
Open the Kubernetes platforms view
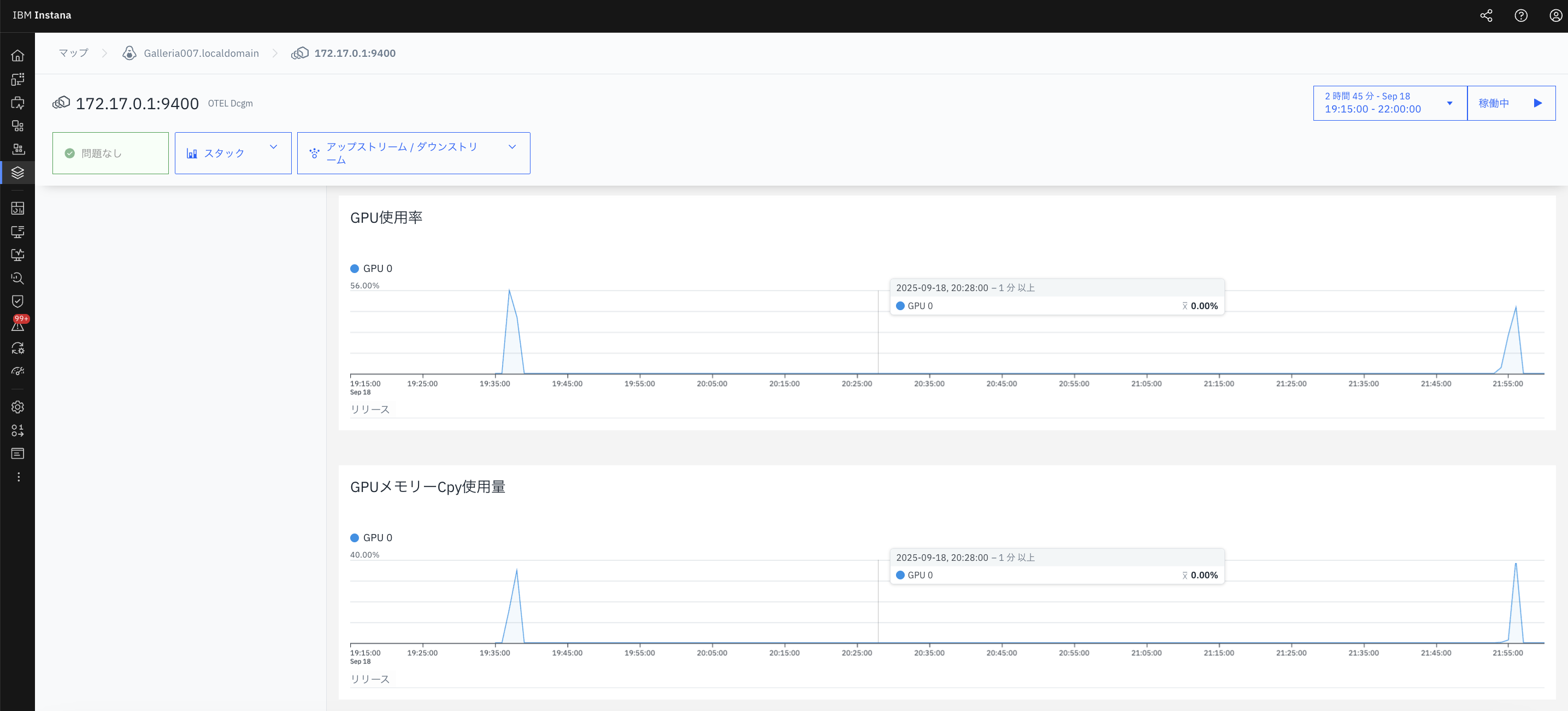tap(17, 125)
